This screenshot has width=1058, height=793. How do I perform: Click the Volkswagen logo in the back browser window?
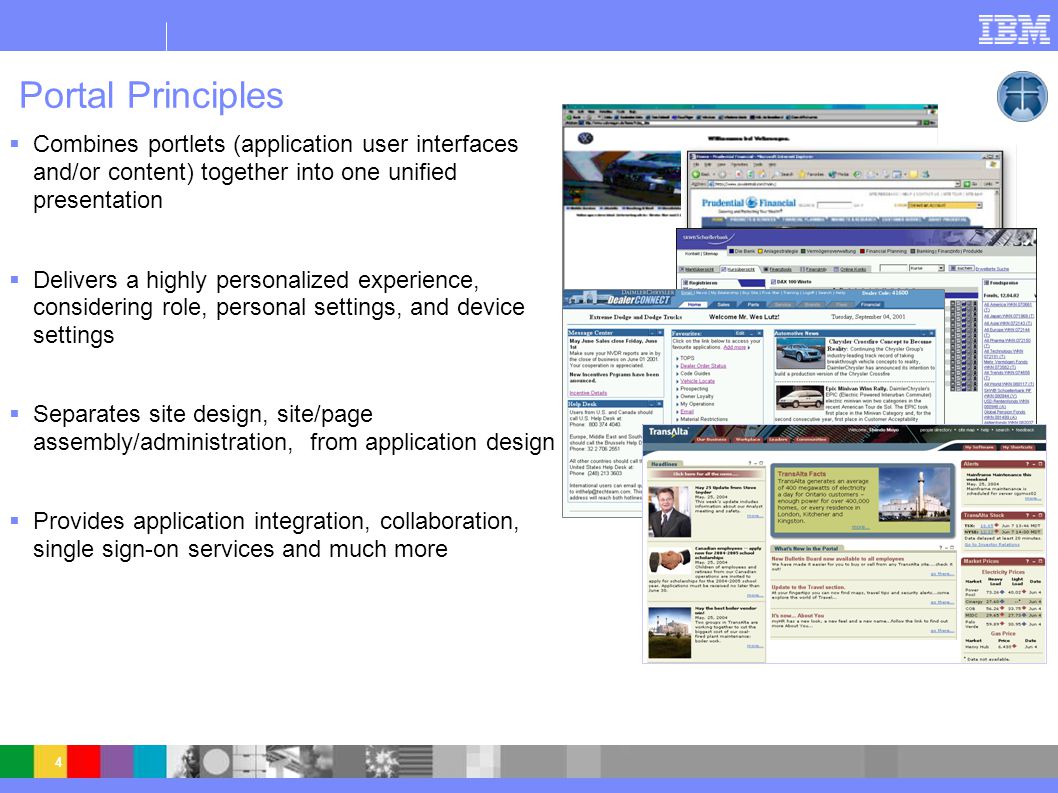[585, 138]
